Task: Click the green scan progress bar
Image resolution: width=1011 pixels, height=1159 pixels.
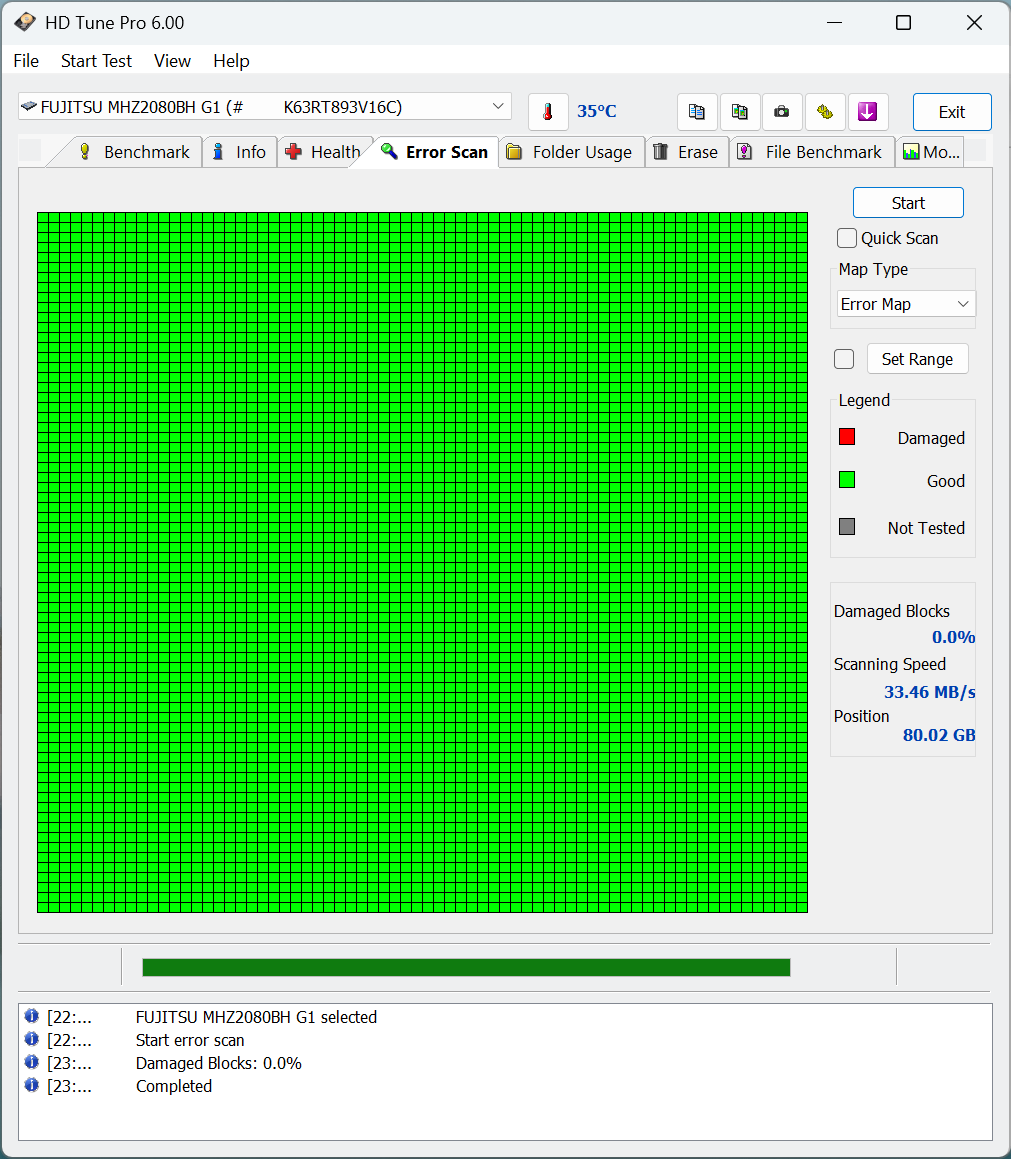Action: pos(466,967)
